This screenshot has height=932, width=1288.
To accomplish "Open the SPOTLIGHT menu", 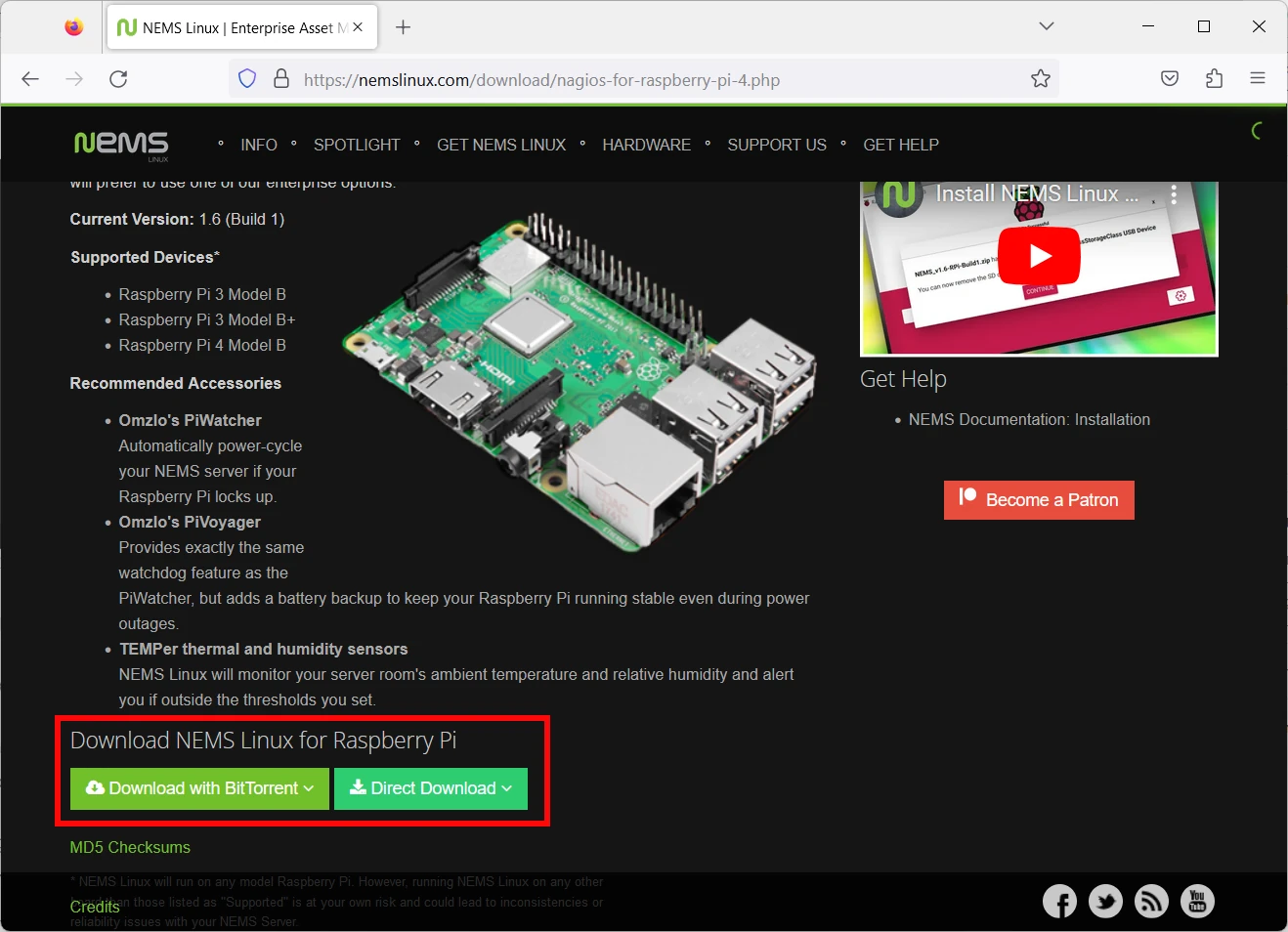I will point(357,145).
